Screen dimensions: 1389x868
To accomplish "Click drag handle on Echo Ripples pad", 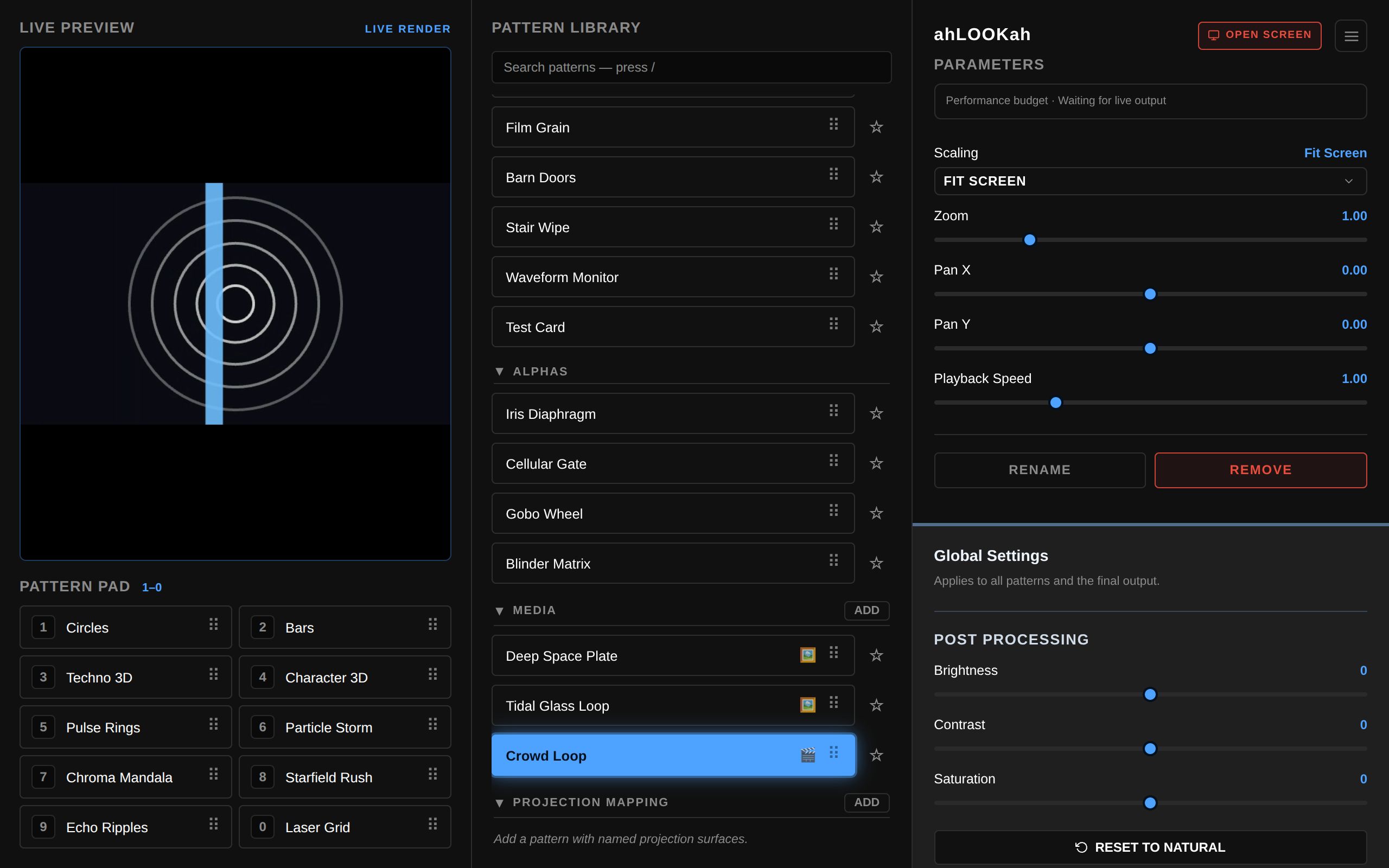I will pos(214,824).
